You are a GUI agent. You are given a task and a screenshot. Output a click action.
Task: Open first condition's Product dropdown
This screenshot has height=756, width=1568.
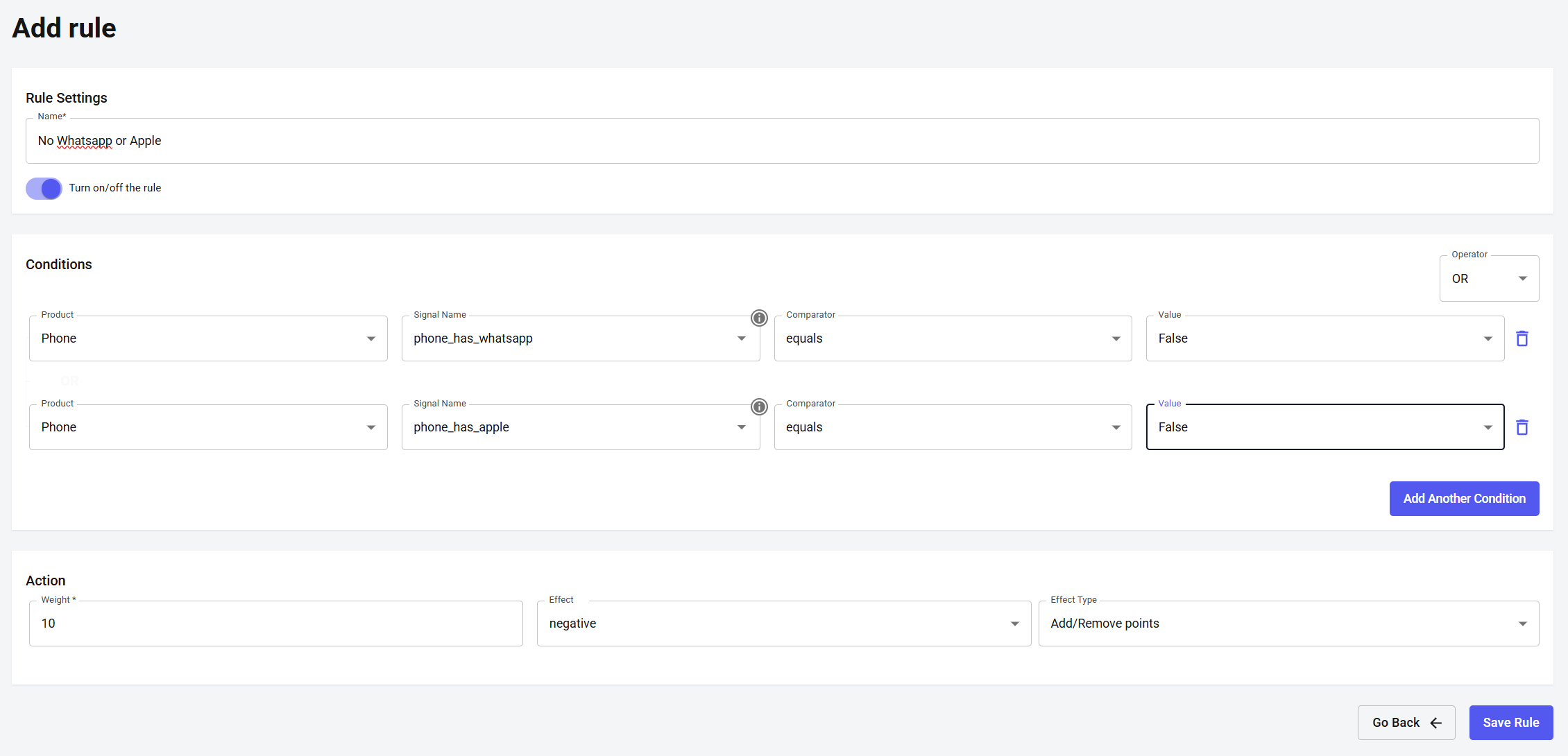tap(208, 338)
